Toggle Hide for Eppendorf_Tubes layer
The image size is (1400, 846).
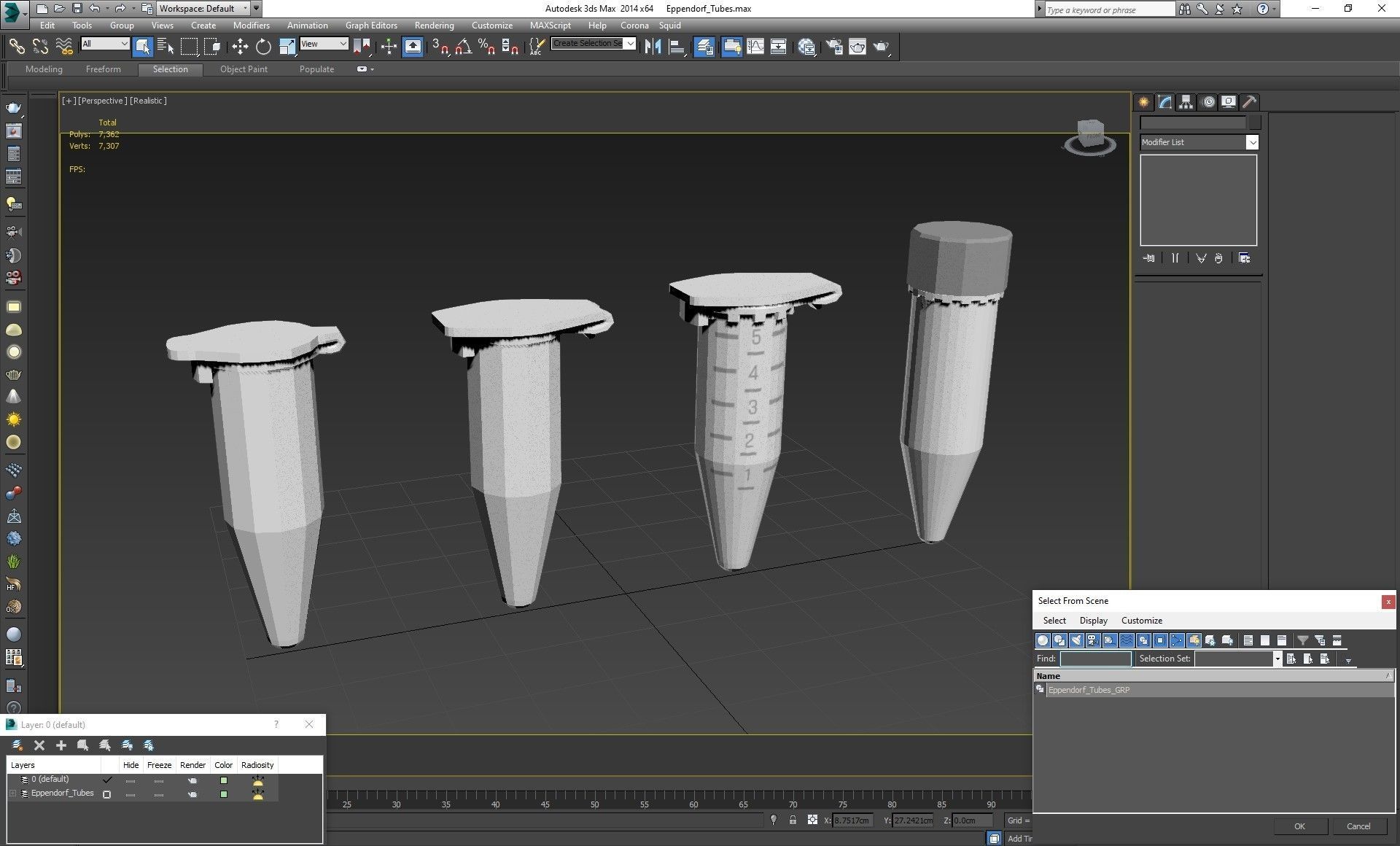[x=131, y=794]
